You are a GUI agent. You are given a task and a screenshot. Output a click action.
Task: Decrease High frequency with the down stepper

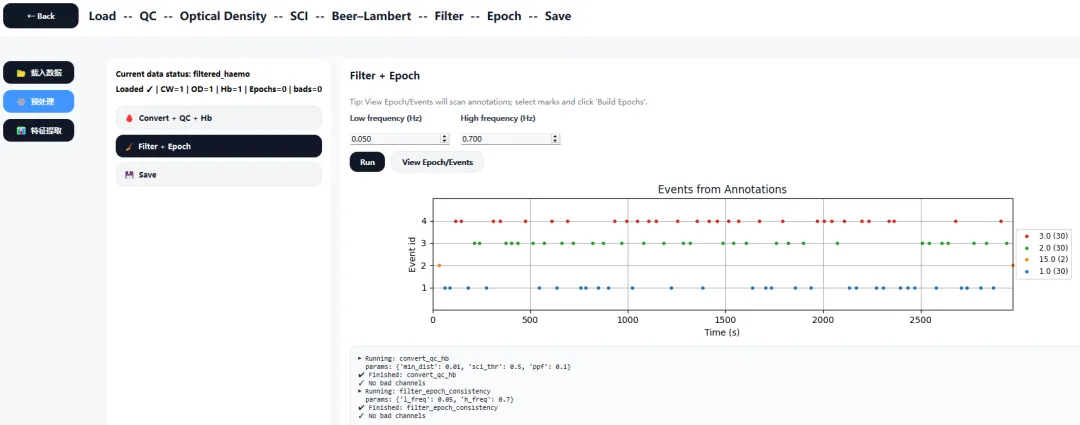point(554,142)
